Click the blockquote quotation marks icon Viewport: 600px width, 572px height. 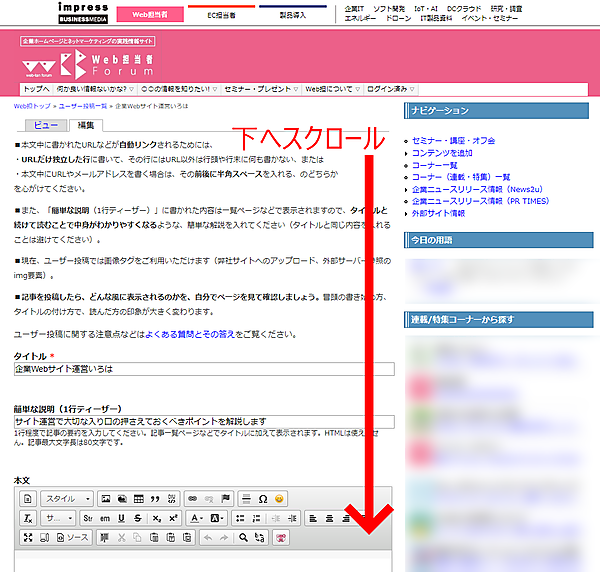[154, 498]
